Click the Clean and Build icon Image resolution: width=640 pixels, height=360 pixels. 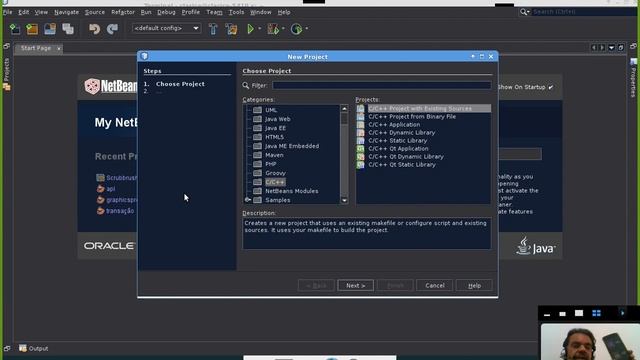pos(231,29)
